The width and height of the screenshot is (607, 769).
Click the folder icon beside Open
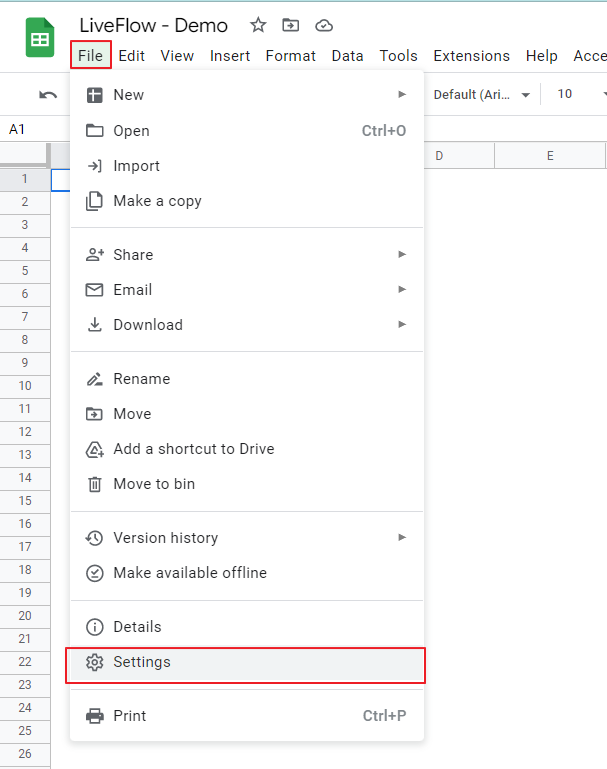coord(95,130)
